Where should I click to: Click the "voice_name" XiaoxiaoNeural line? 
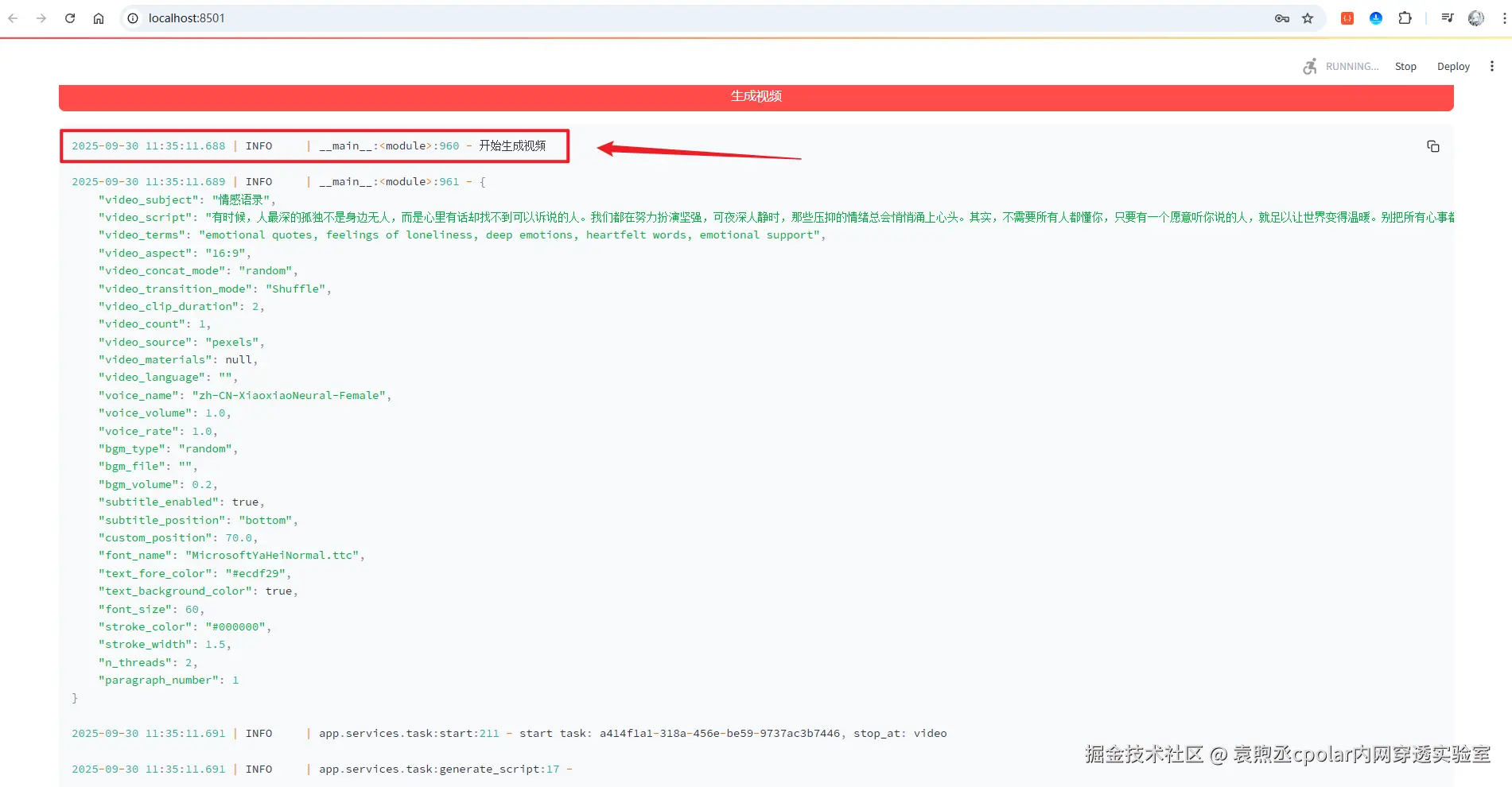(245, 395)
